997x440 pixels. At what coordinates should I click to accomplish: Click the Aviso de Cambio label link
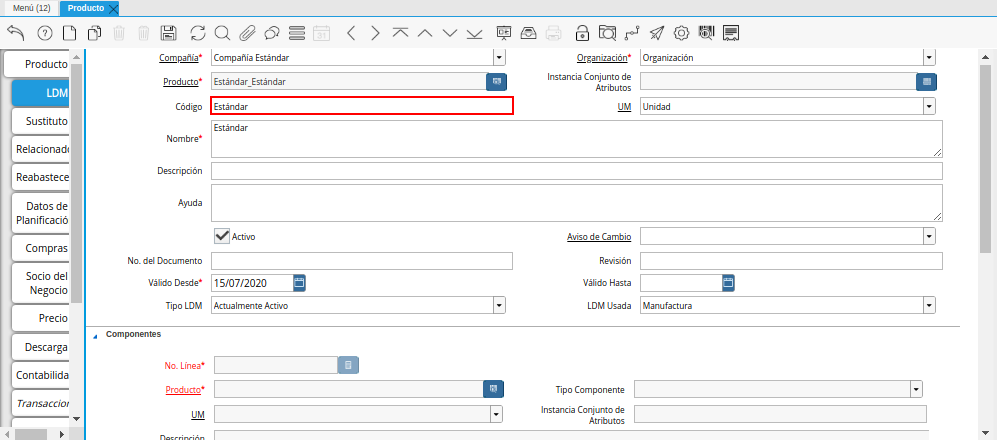pos(599,237)
